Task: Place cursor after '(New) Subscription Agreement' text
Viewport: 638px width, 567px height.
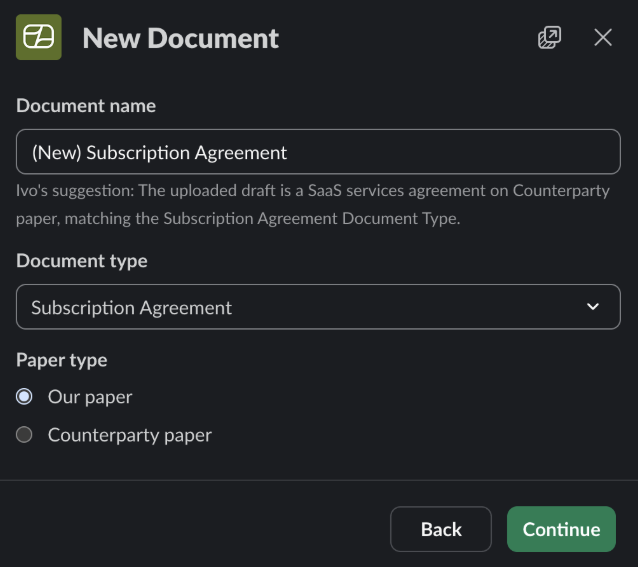Action: pos(288,153)
